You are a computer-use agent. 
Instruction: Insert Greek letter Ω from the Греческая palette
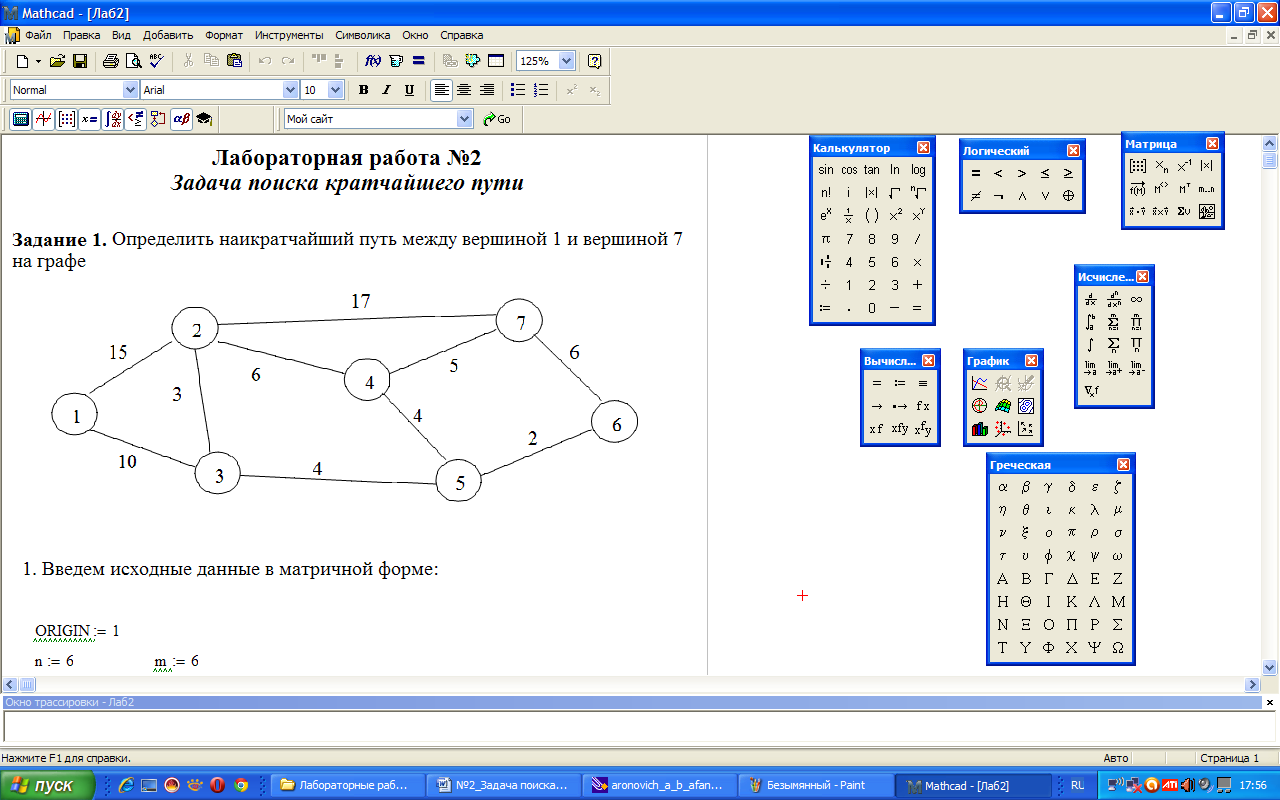pyautogui.click(x=1117, y=648)
